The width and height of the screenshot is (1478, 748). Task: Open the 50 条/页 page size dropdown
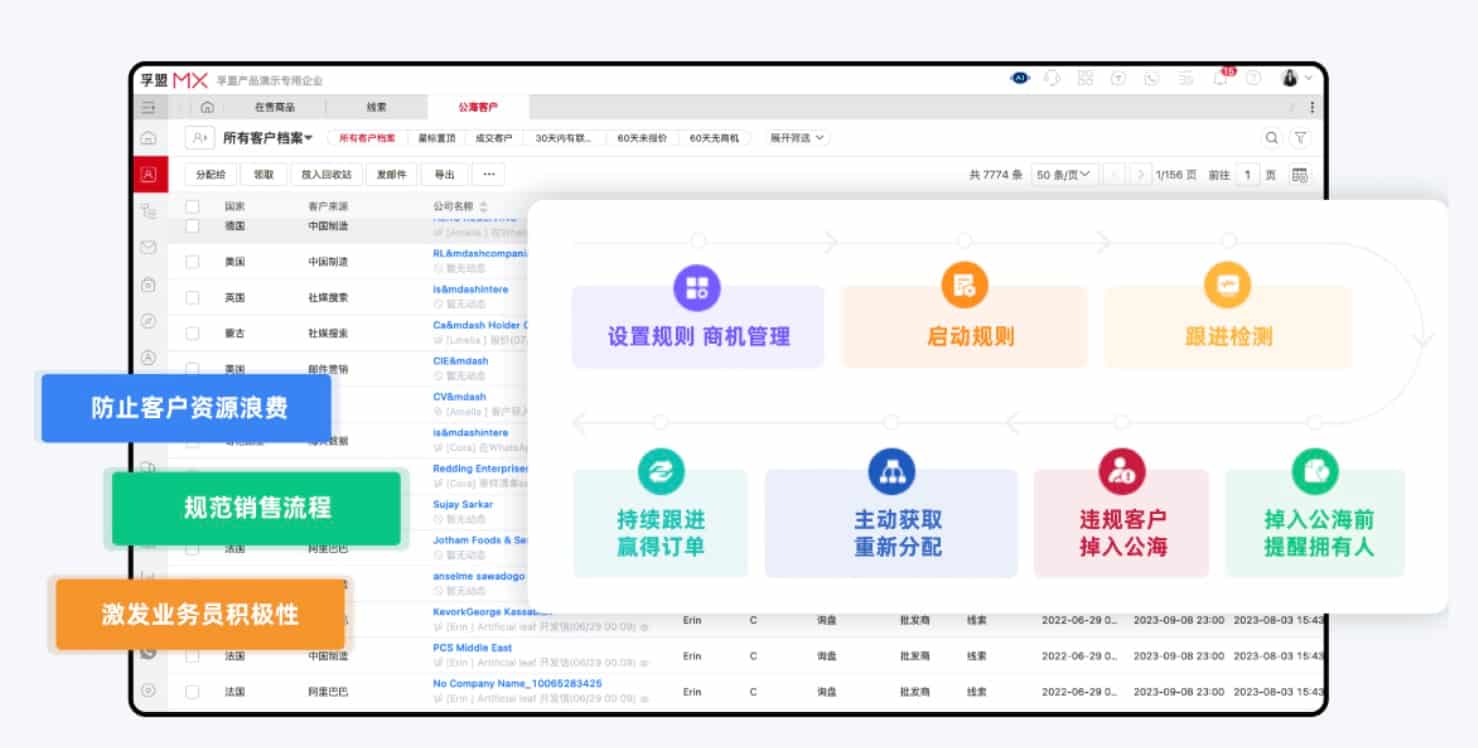point(1064,175)
